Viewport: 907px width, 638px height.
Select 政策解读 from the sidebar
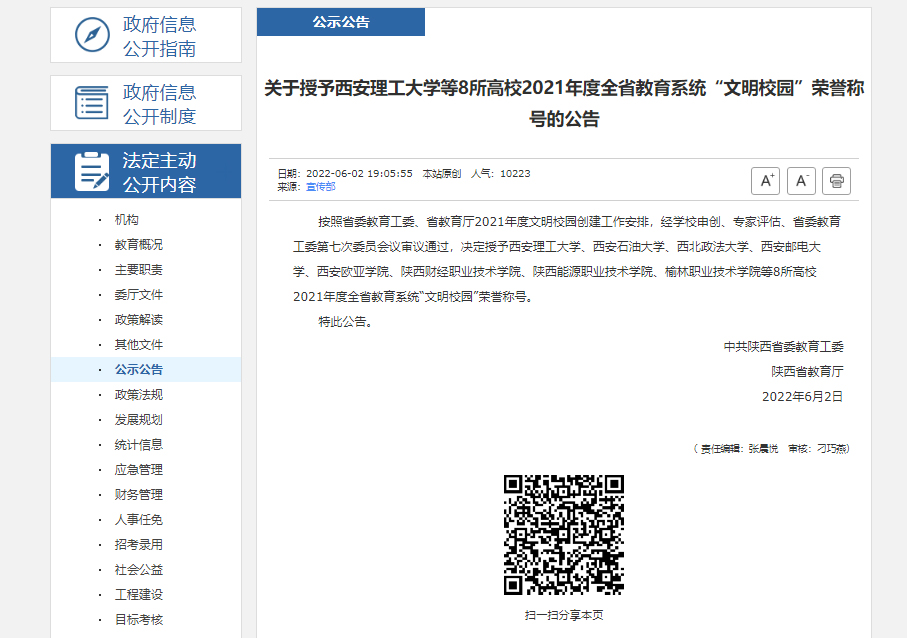(x=138, y=320)
